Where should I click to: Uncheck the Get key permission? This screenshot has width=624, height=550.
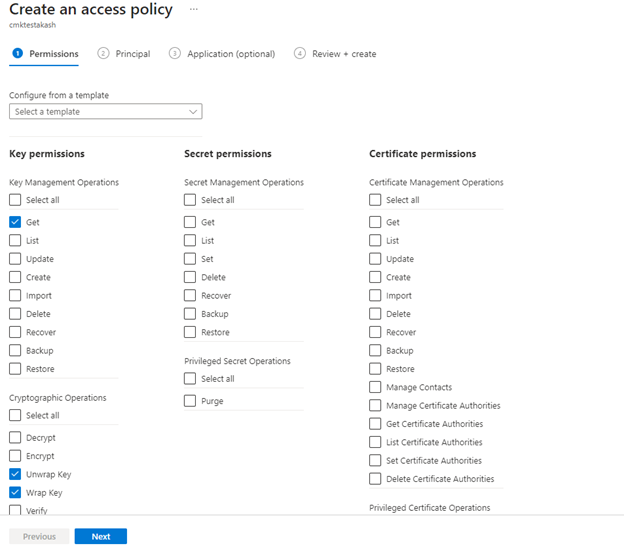point(16,222)
